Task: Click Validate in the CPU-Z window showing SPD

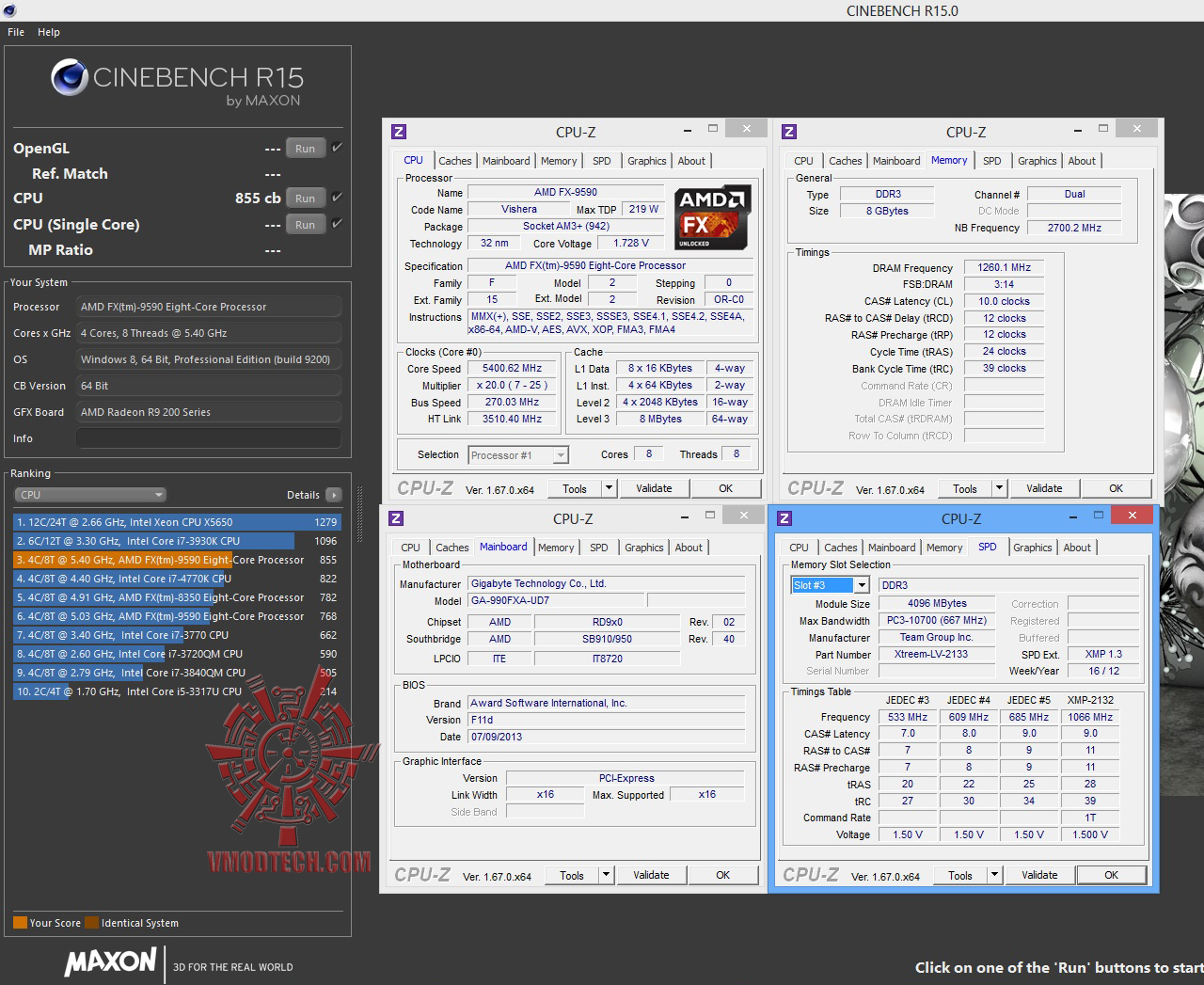Action: tap(1039, 875)
